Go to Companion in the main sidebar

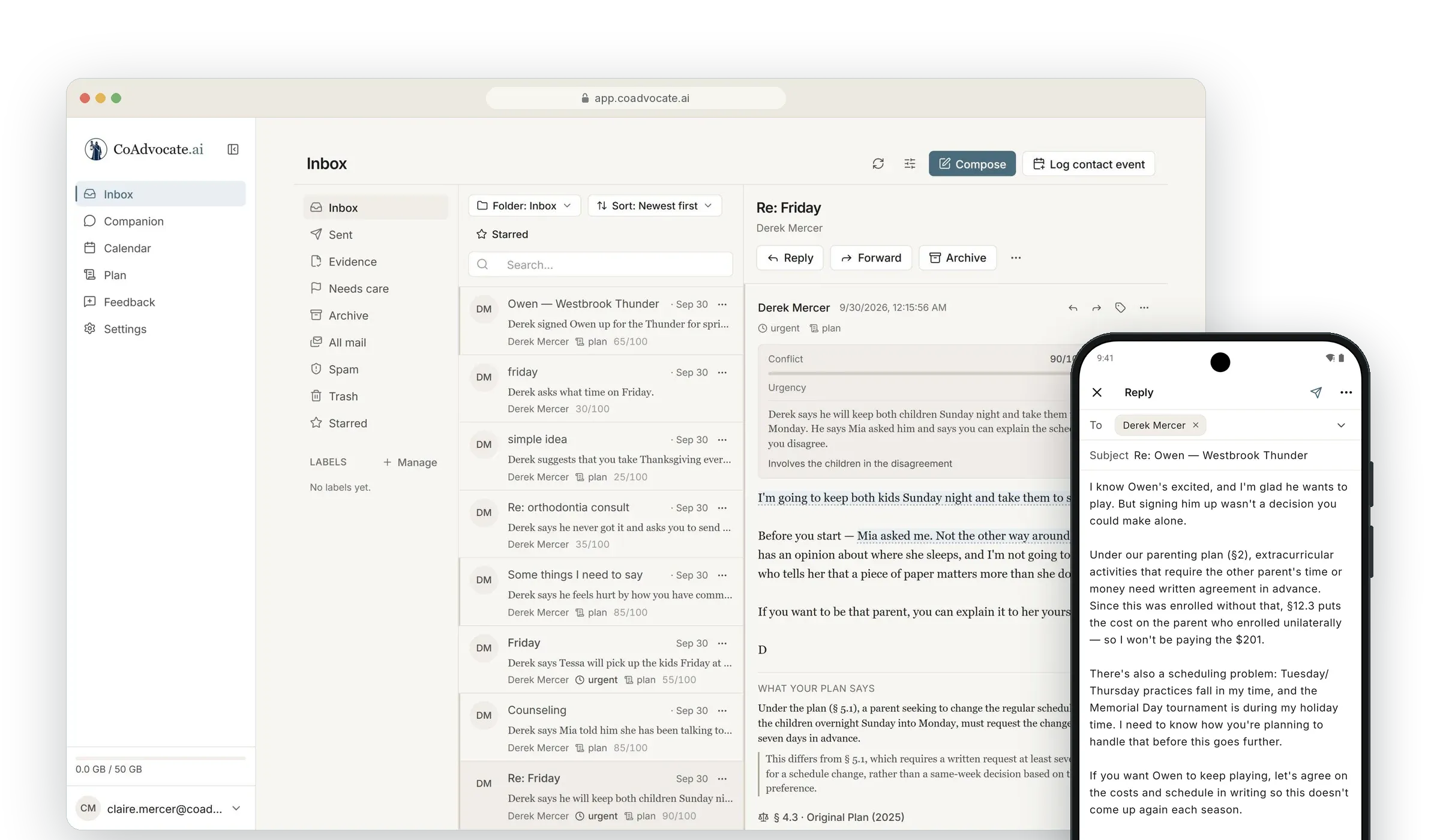point(160,221)
